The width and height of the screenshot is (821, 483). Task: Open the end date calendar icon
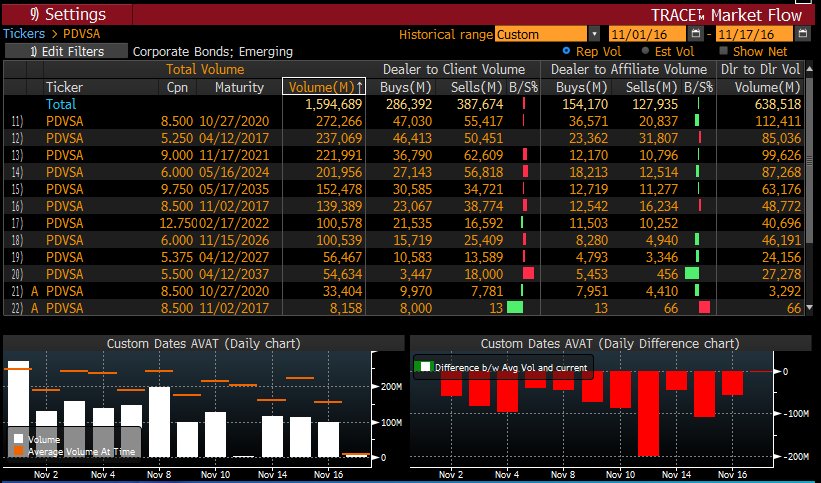(803, 34)
